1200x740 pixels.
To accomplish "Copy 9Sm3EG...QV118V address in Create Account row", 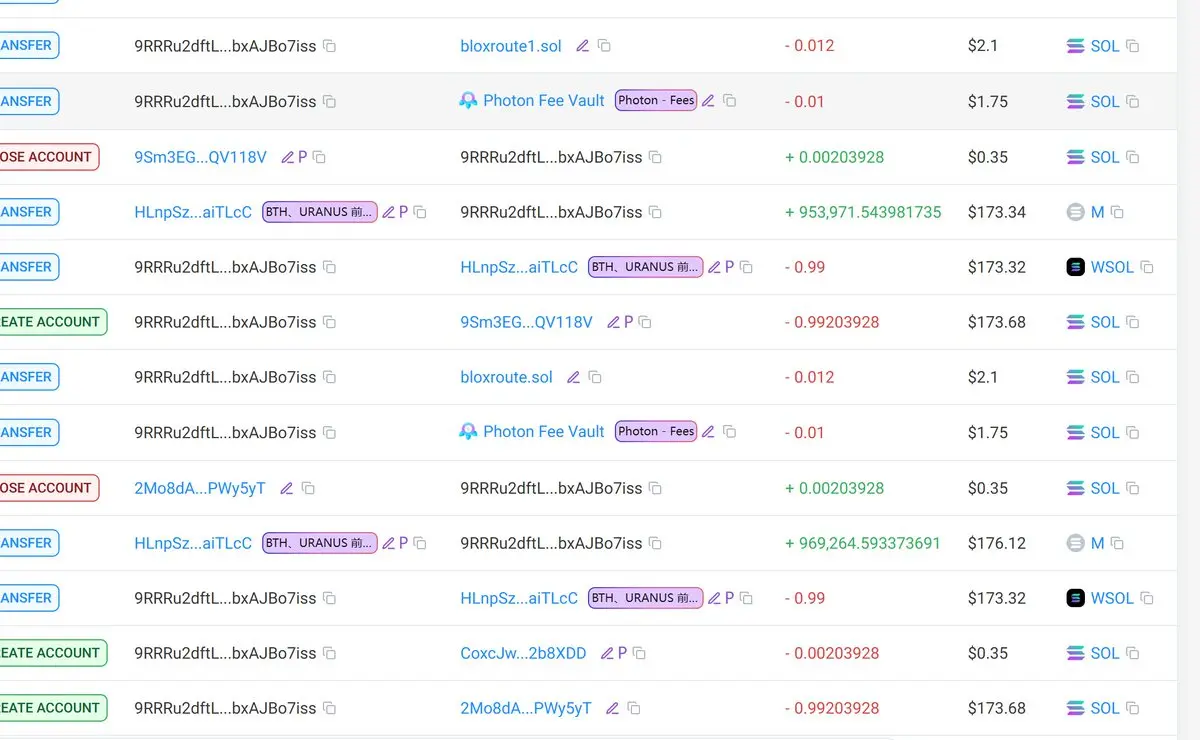I will click(645, 322).
